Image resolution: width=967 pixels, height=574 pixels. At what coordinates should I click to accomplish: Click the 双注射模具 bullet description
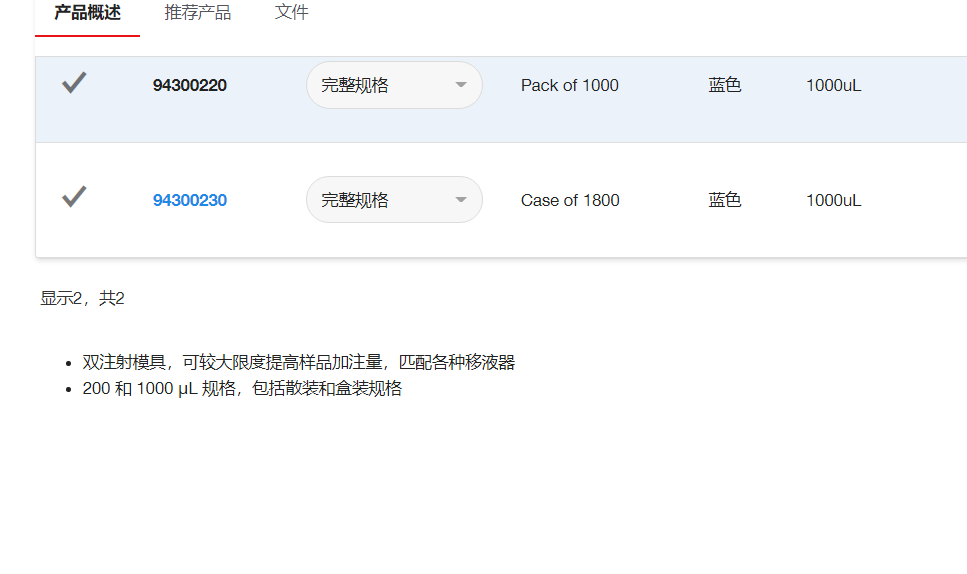pos(298,363)
